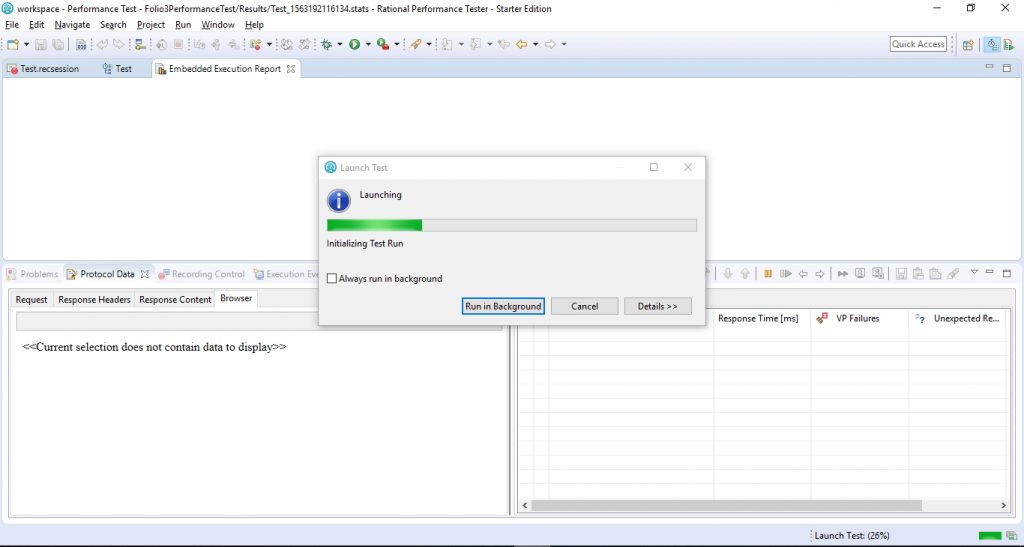The image size is (1024, 547).
Task: Click the green progress indicator in status bar
Action: coord(990,535)
